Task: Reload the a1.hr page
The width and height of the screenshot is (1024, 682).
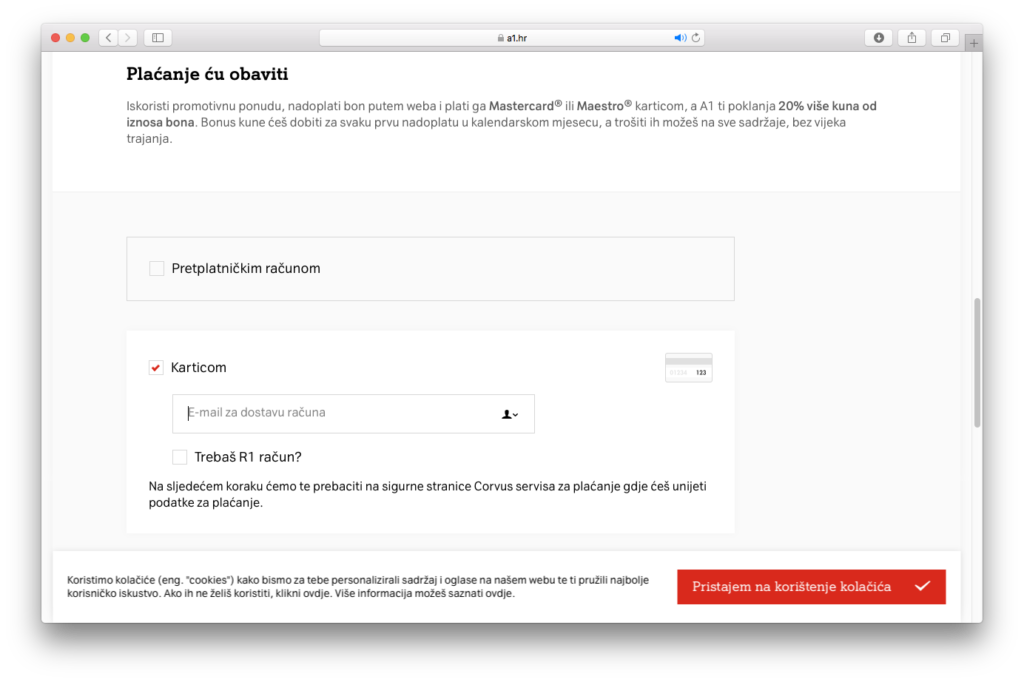Action: pyautogui.click(x=696, y=38)
